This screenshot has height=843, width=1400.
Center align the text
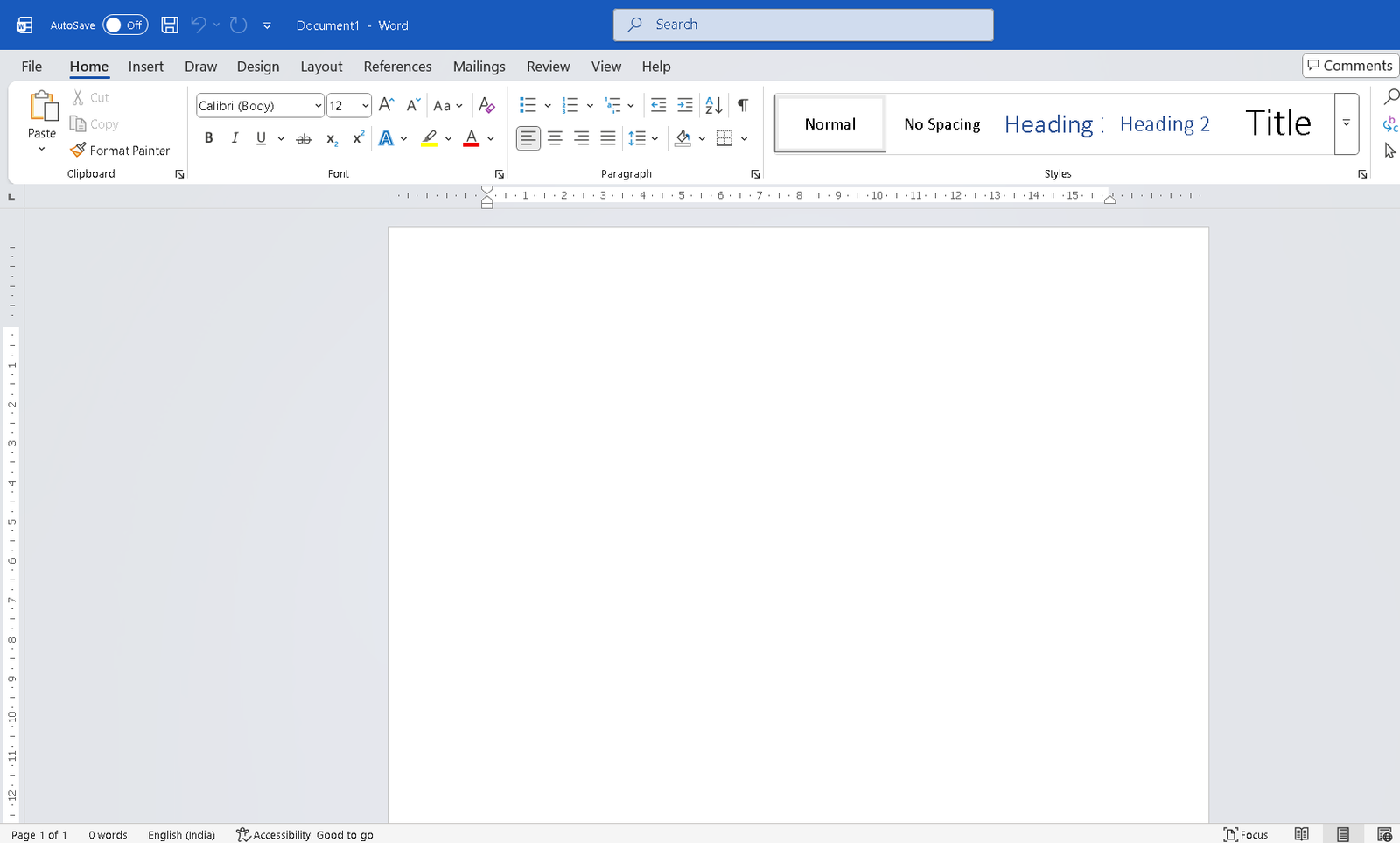coord(555,138)
